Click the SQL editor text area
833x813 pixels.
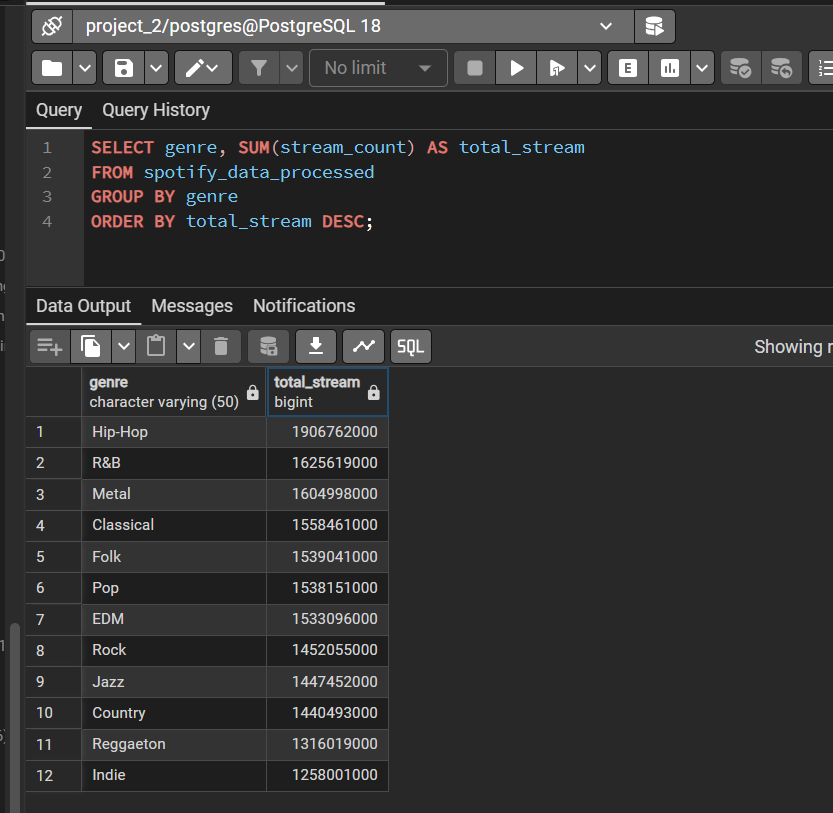pyautogui.click(x=457, y=207)
